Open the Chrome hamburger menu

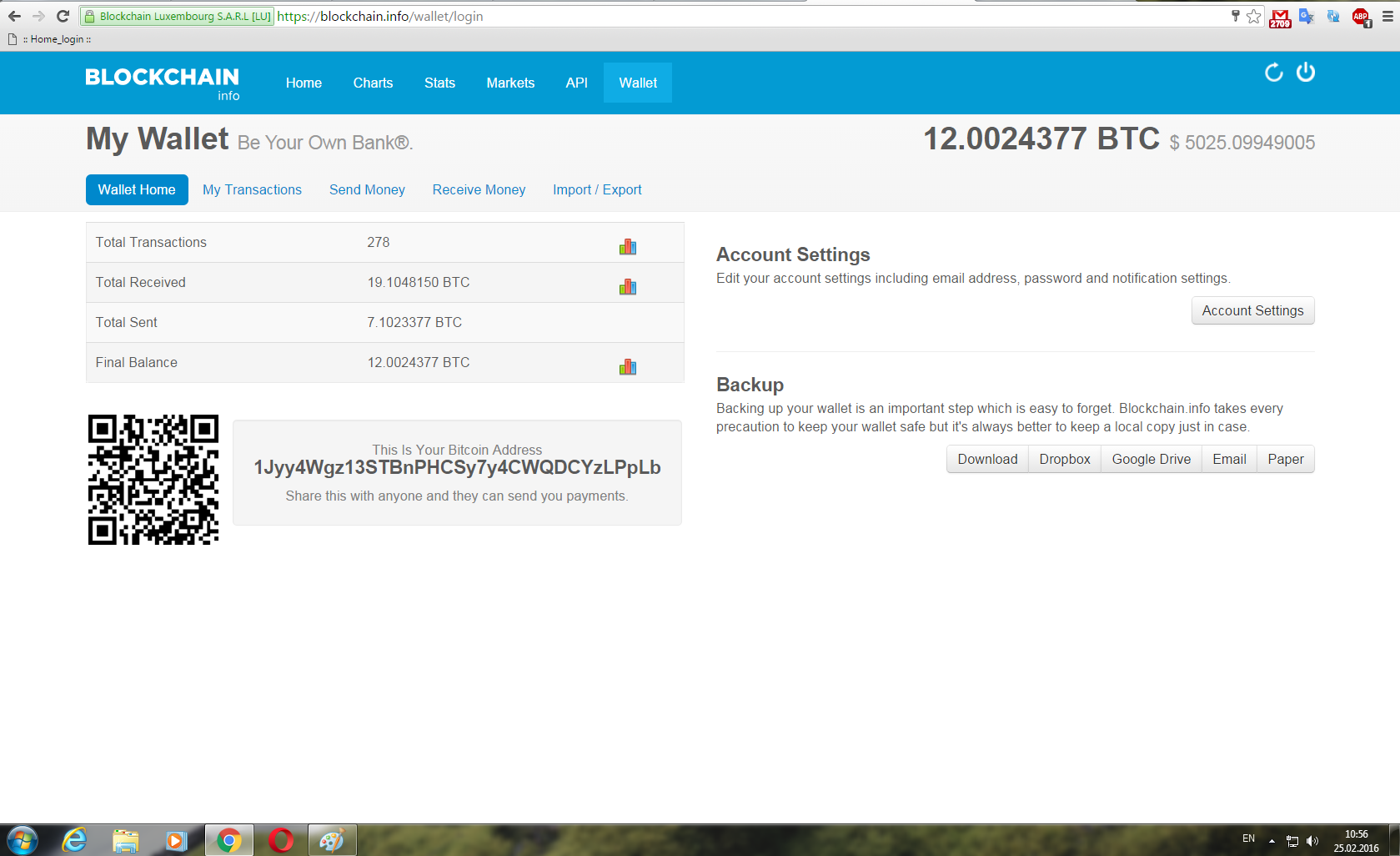tap(1387, 16)
